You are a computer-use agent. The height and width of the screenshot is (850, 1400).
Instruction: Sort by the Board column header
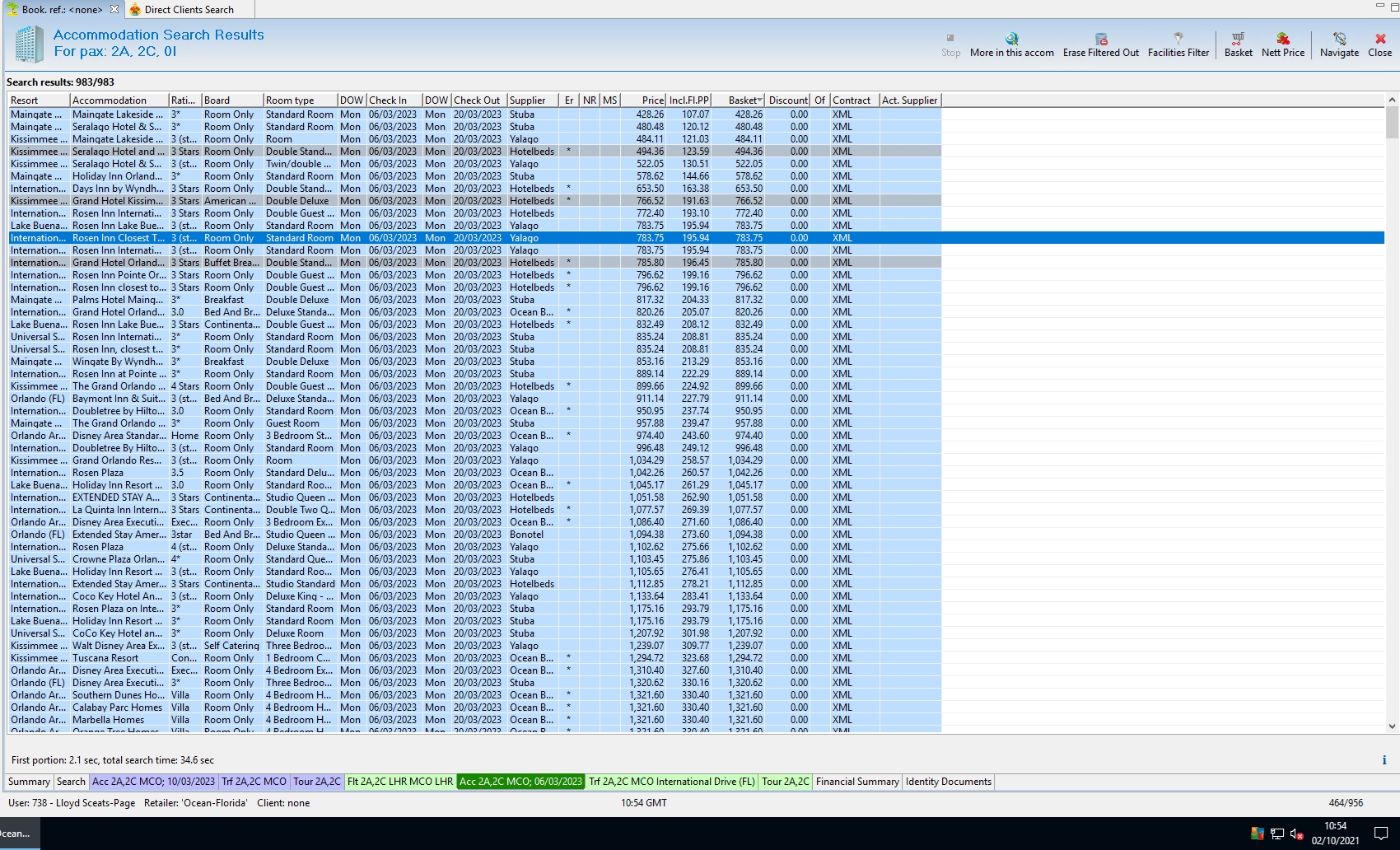233,100
